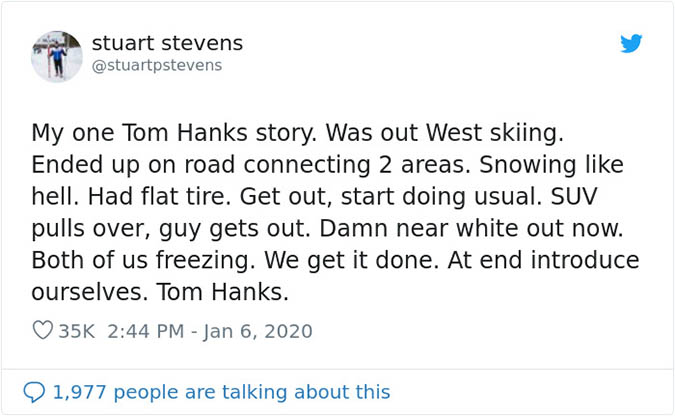
Task: Open stuart stevens' profile avatar photo
Action: (57, 56)
